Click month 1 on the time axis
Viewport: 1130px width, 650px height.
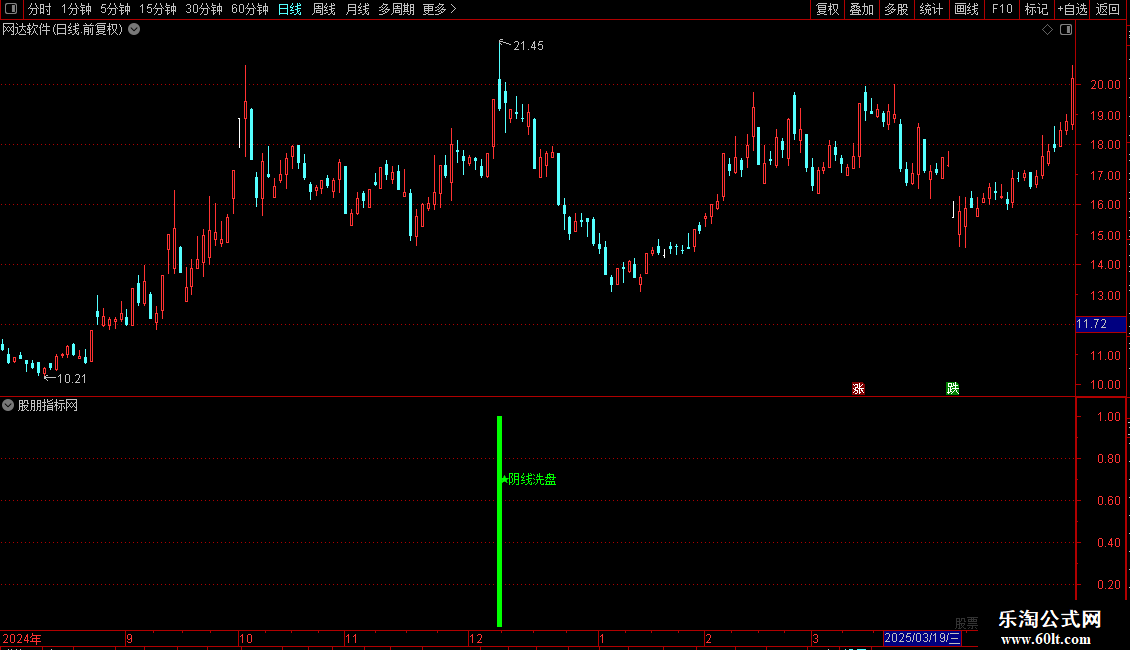602,639
